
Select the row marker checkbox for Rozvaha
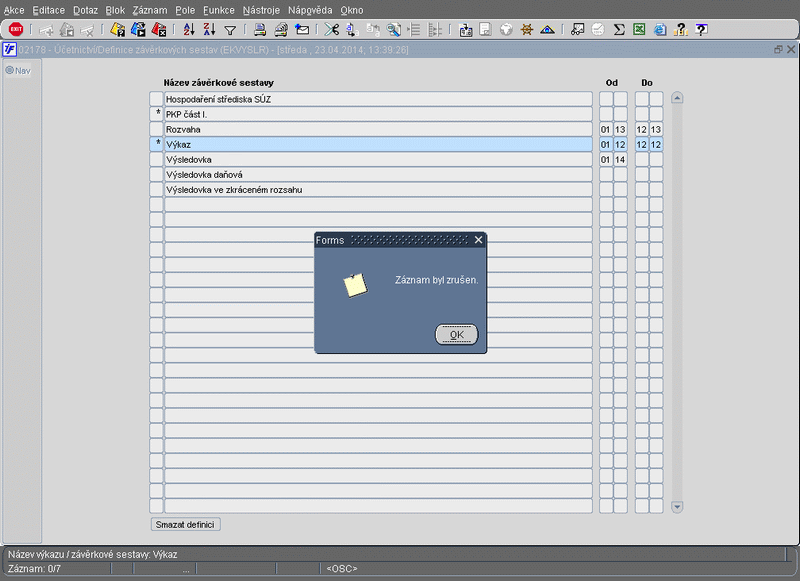(156, 130)
